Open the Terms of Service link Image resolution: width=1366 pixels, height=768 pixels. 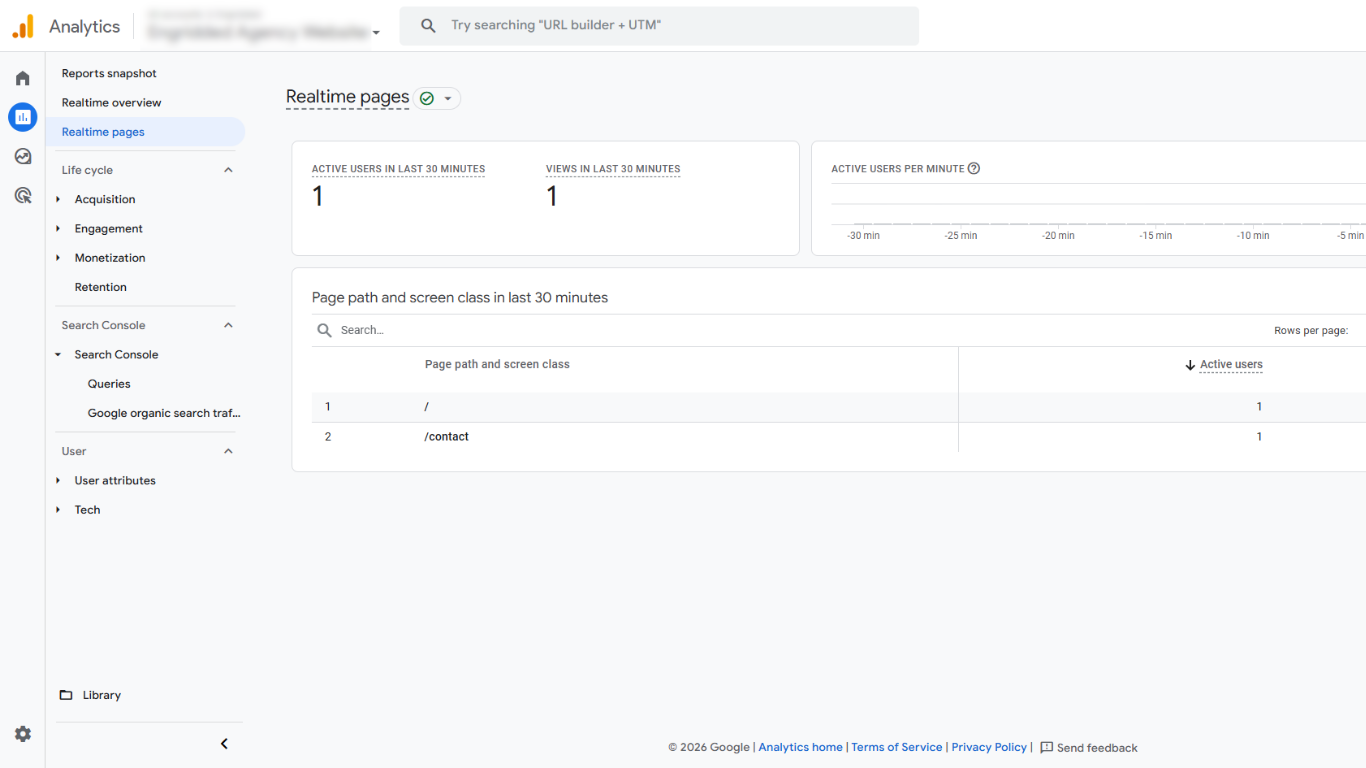point(896,747)
